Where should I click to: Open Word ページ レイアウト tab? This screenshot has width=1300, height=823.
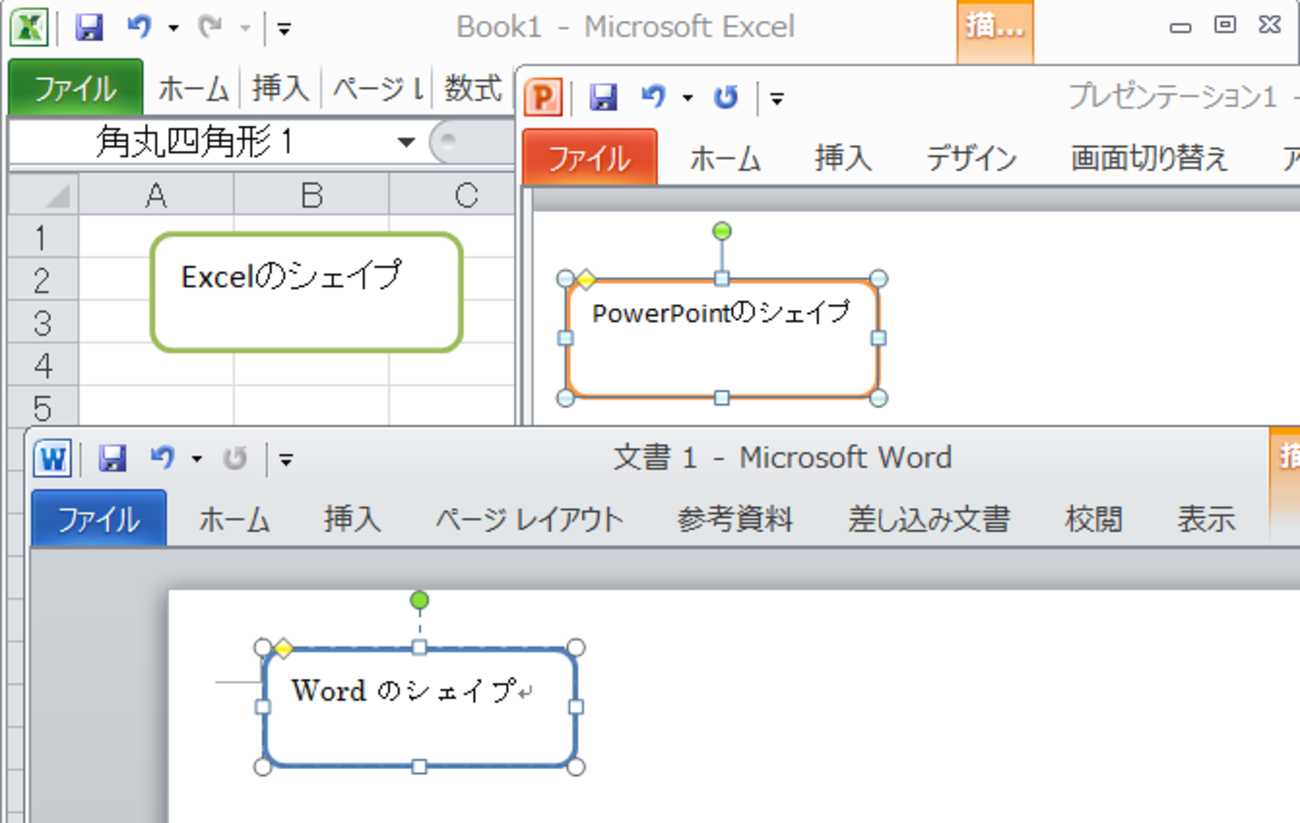tap(529, 519)
